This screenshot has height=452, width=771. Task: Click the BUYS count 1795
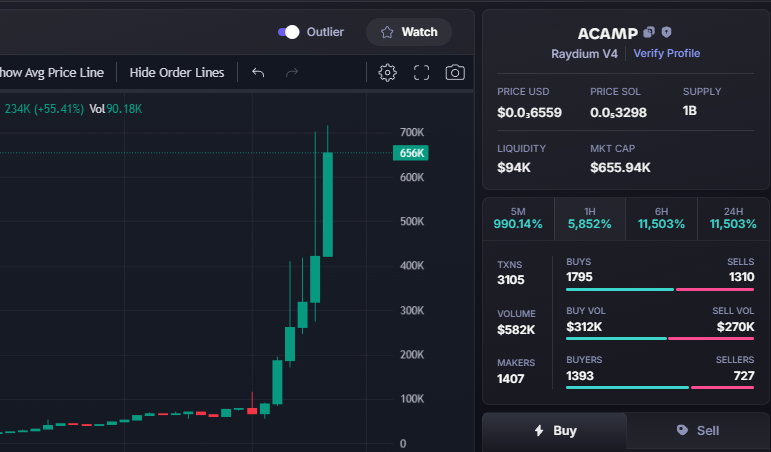point(579,277)
